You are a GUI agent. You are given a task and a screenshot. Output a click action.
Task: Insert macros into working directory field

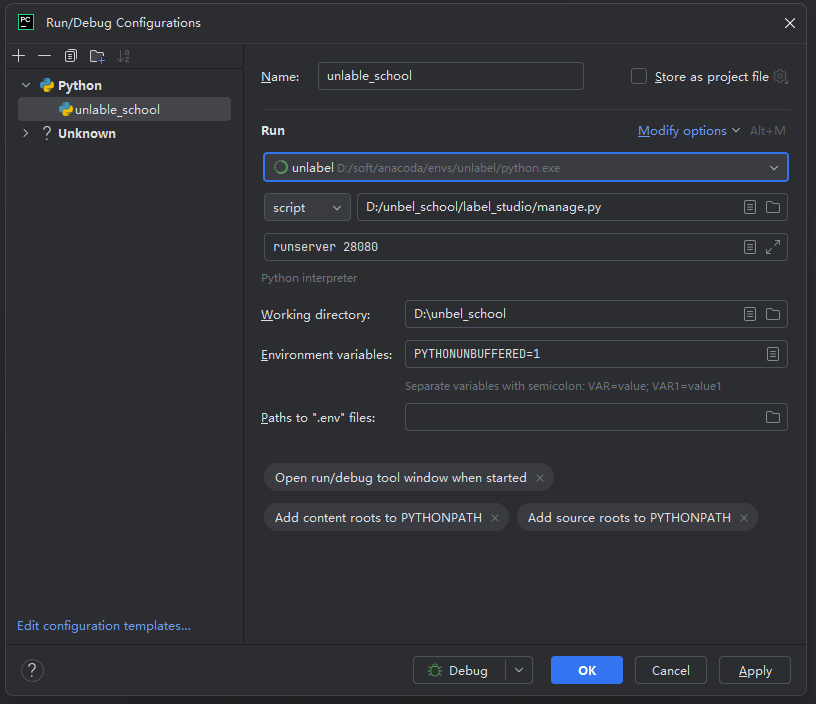point(749,314)
